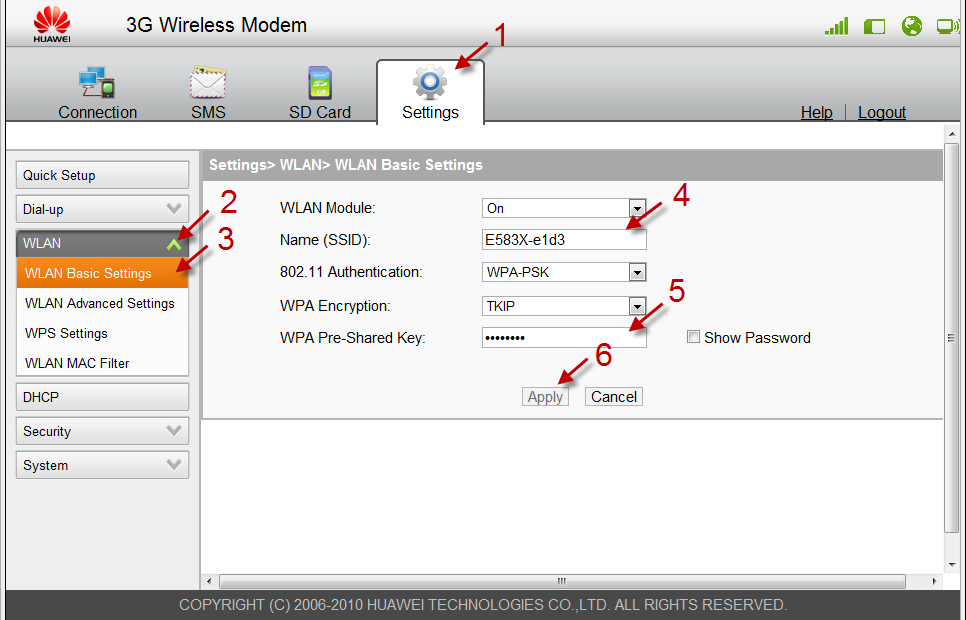The width and height of the screenshot is (966, 620).
Task: Enable the Show Password checkbox
Action: [693, 337]
